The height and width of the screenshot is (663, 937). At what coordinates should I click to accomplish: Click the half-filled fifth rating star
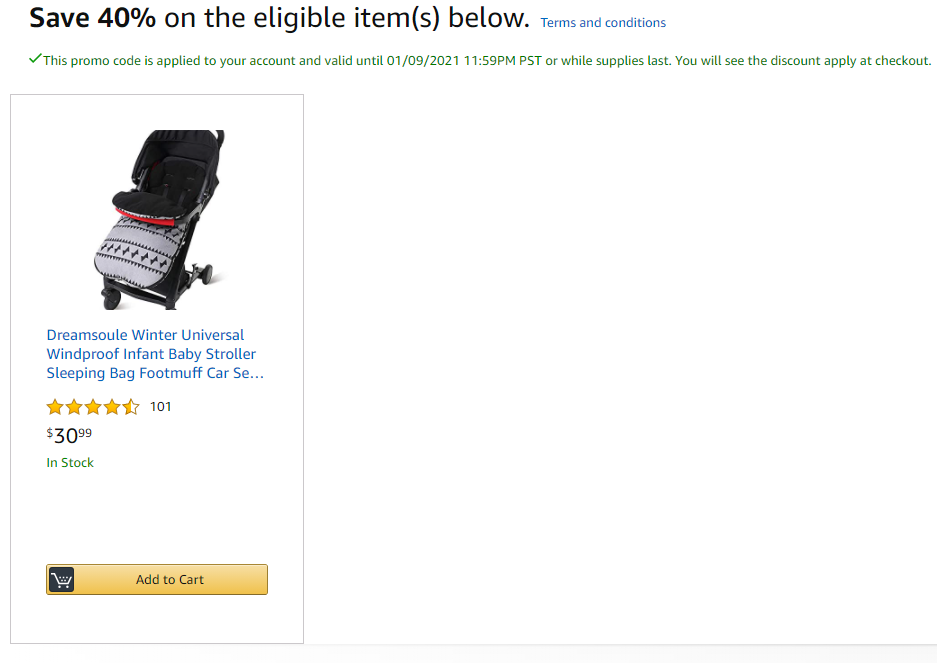click(x=131, y=407)
